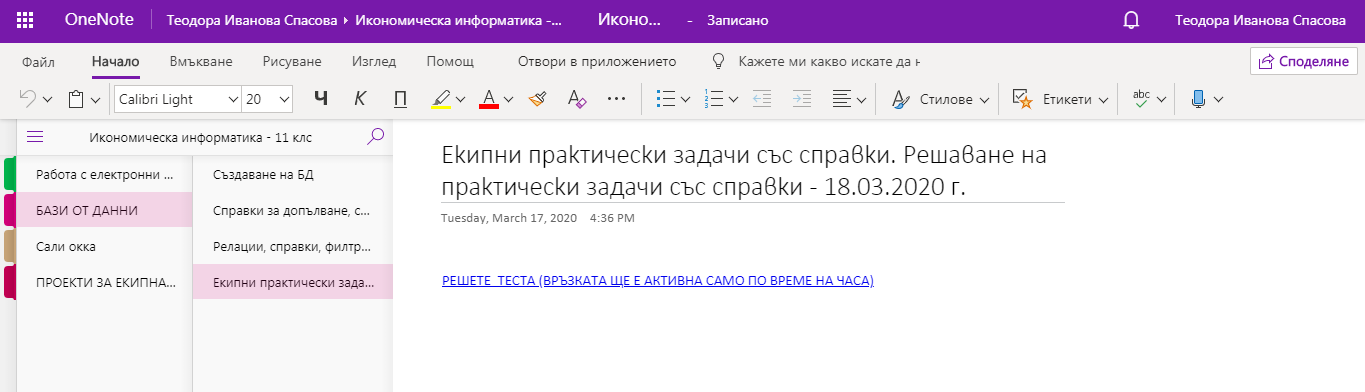Screen dimensions: 1365x392
Task: Click the Undo arrow icon
Action: click(x=28, y=99)
